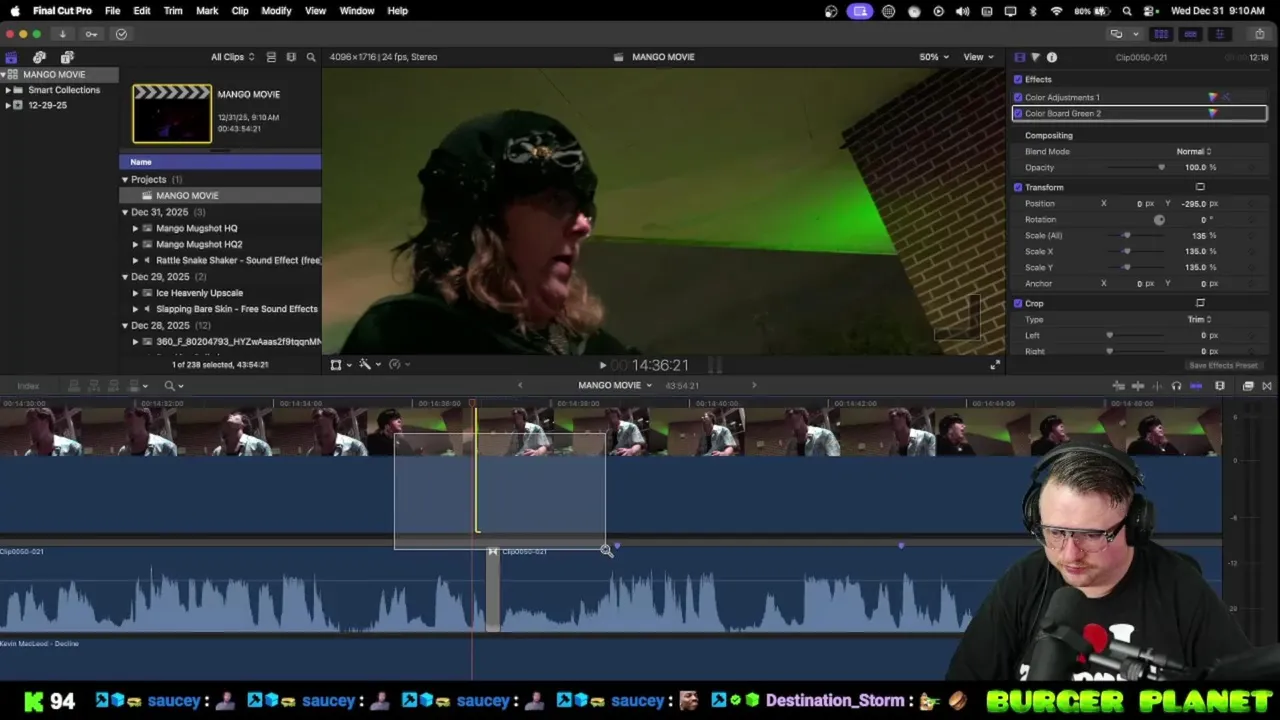Go back in timeline history arrow

click(x=519, y=386)
